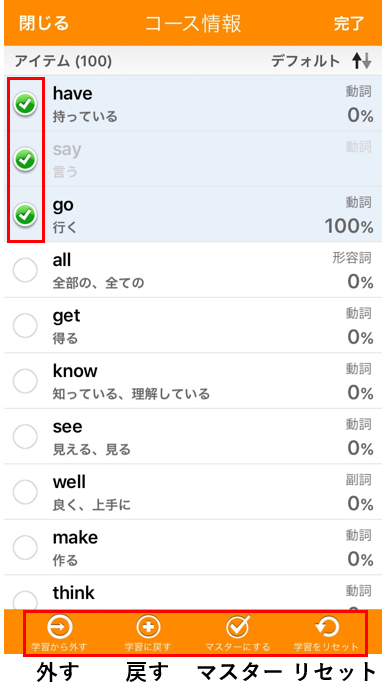Image resolution: width=387 pixels, height=691 pixels.
Task: Check the circle for 'make'
Action: (25, 548)
